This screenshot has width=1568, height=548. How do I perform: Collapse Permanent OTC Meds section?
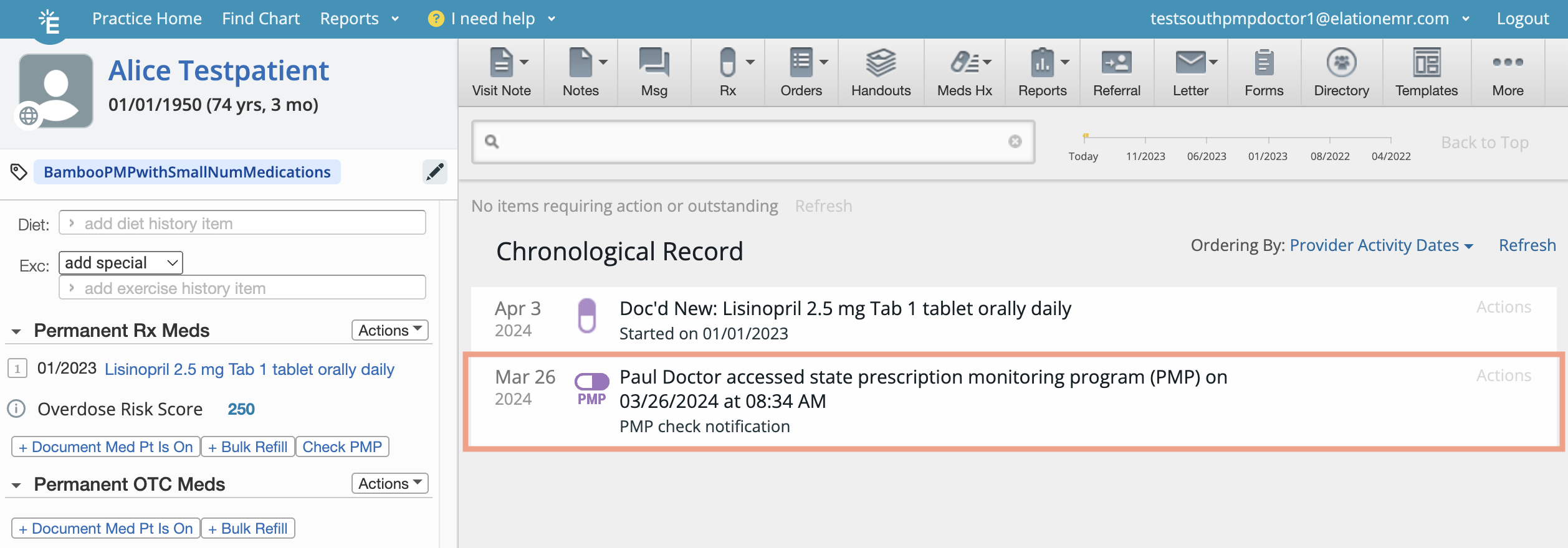[x=17, y=485]
